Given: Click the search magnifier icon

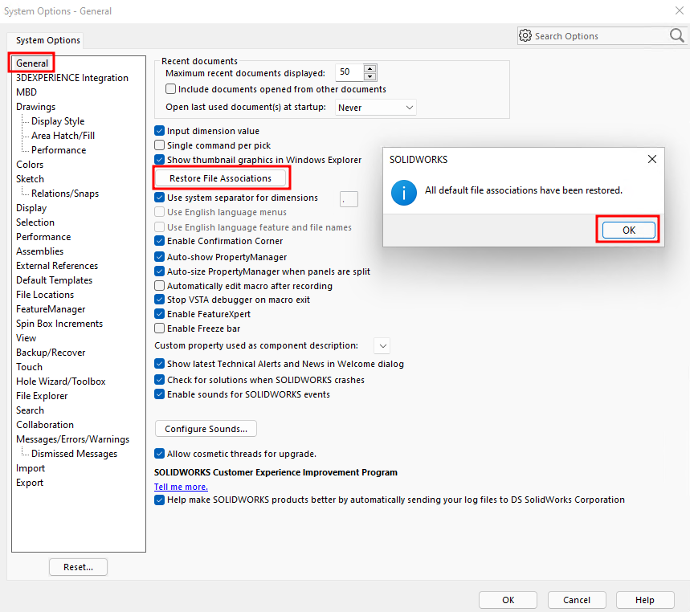Looking at the screenshot, I should click(x=676, y=36).
